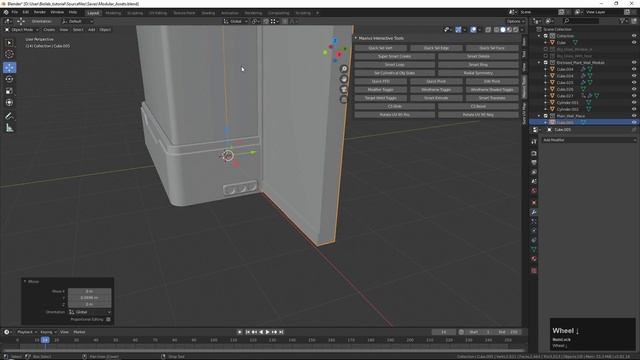Image resolution: width=640 pixels, height=360 pixels.
Task: Hide the selected Cube.005 row's eye
Action: tap(634, 122)
